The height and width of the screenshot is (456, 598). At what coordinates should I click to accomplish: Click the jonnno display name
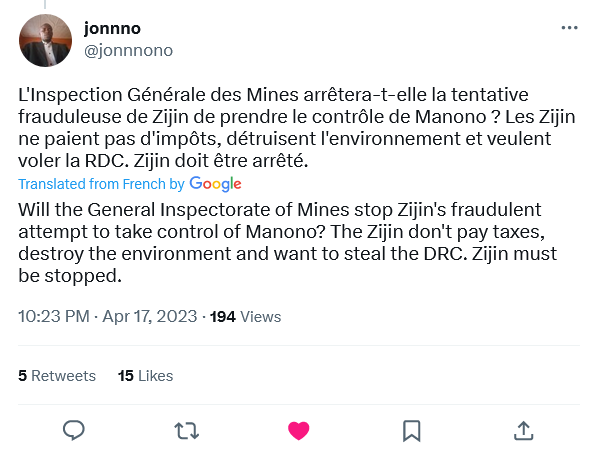[x=112, y=28]
